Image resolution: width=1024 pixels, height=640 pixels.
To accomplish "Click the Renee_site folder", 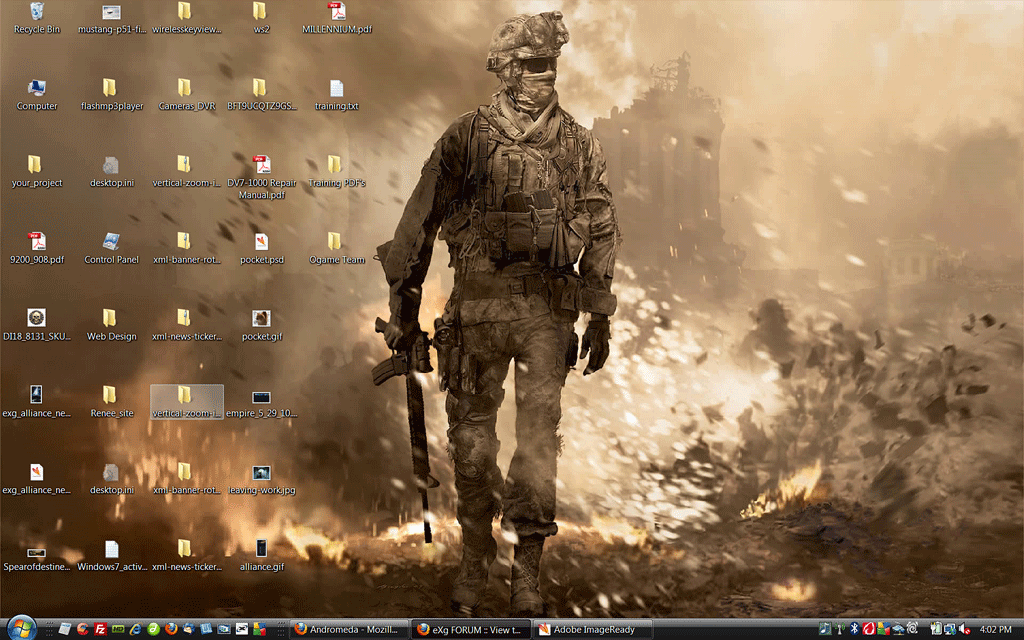I will (x=112, y=402).
